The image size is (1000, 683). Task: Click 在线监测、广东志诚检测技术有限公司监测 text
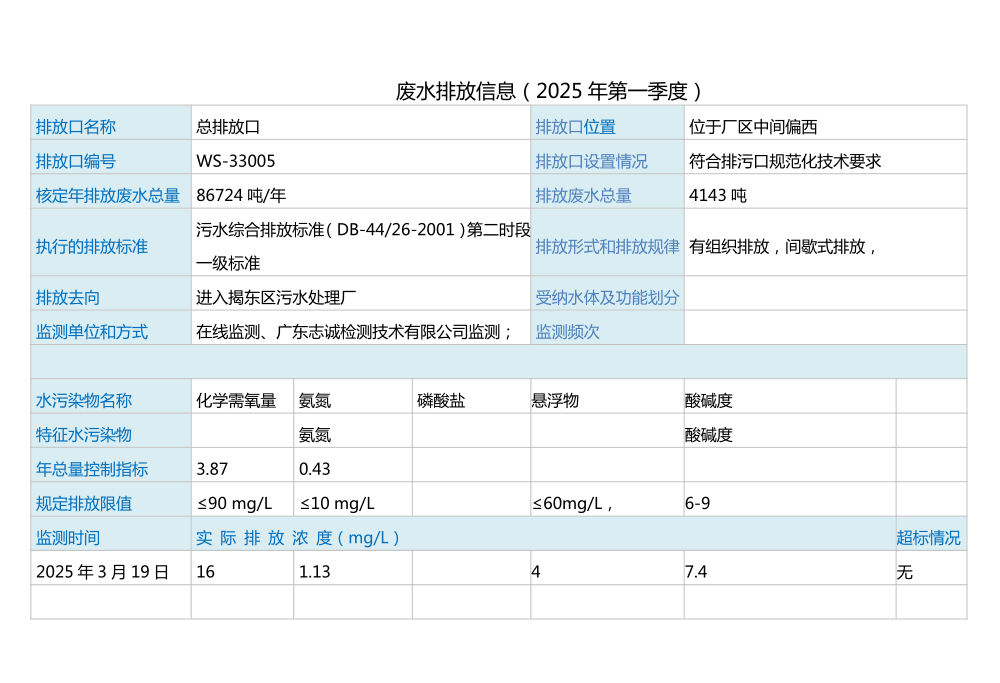(353, 332)
